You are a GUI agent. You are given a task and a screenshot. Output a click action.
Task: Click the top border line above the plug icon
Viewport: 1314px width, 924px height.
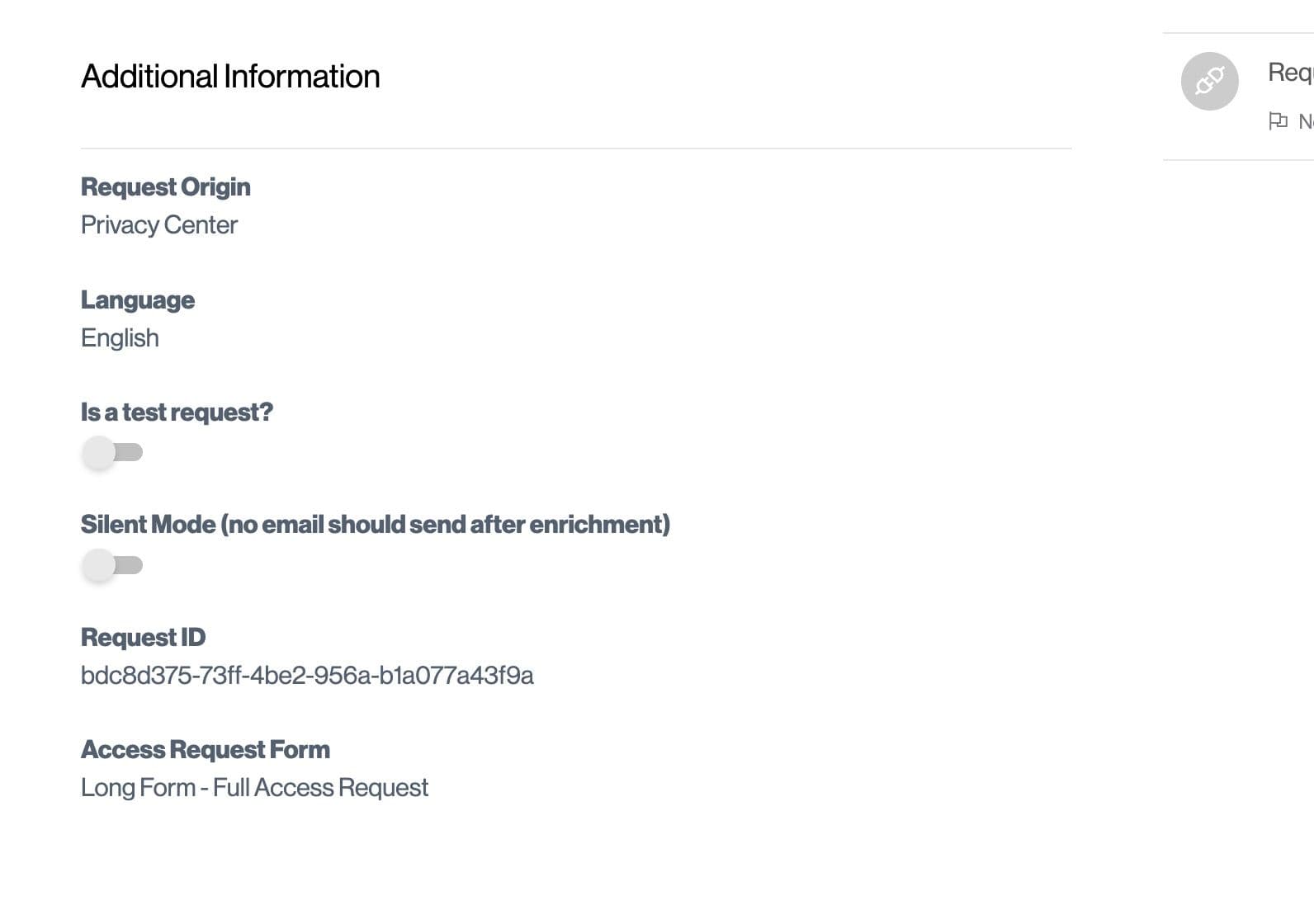(1238, 33)
